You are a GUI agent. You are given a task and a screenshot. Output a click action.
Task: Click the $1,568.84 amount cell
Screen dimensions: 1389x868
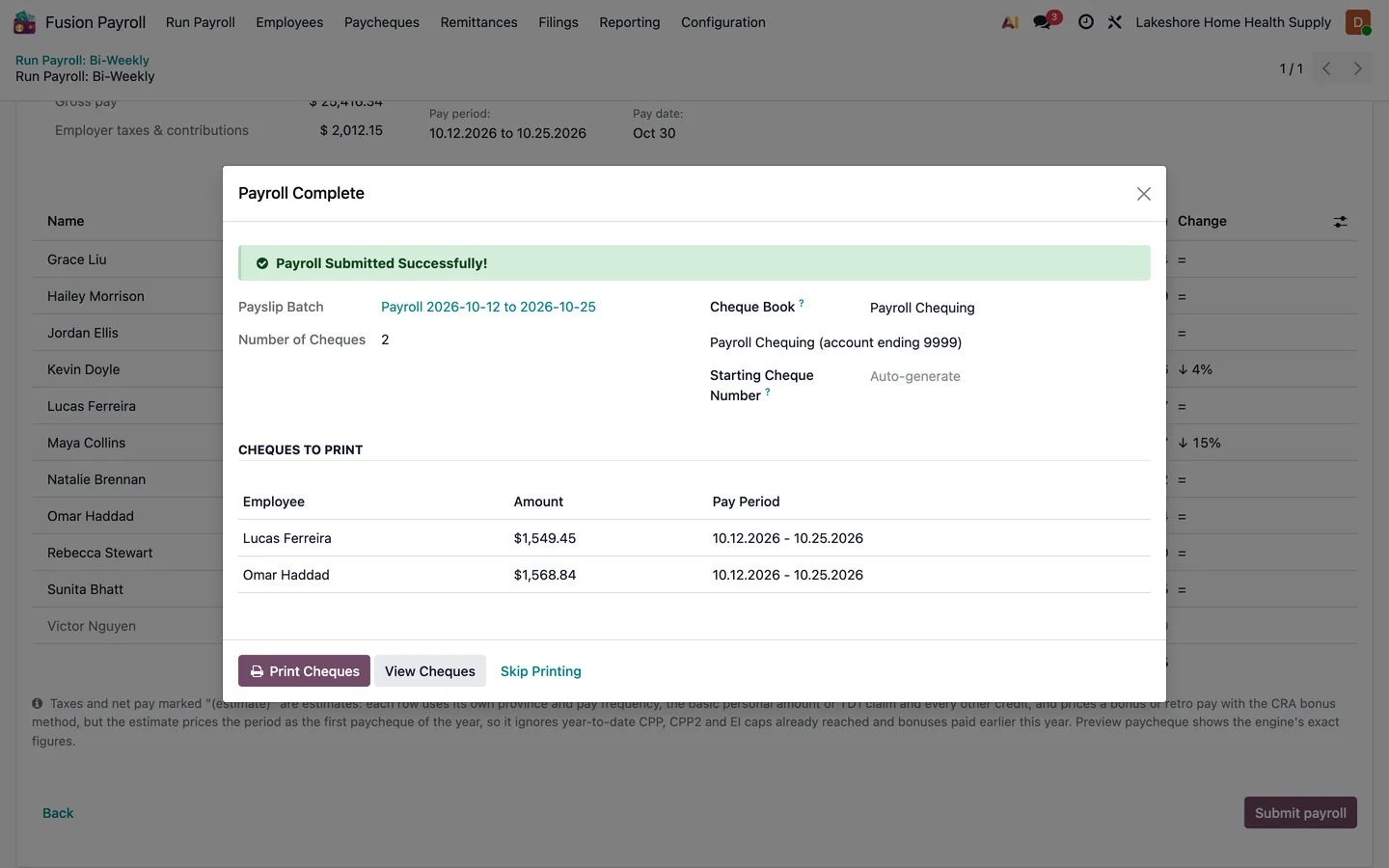click(x=545, y=575)
